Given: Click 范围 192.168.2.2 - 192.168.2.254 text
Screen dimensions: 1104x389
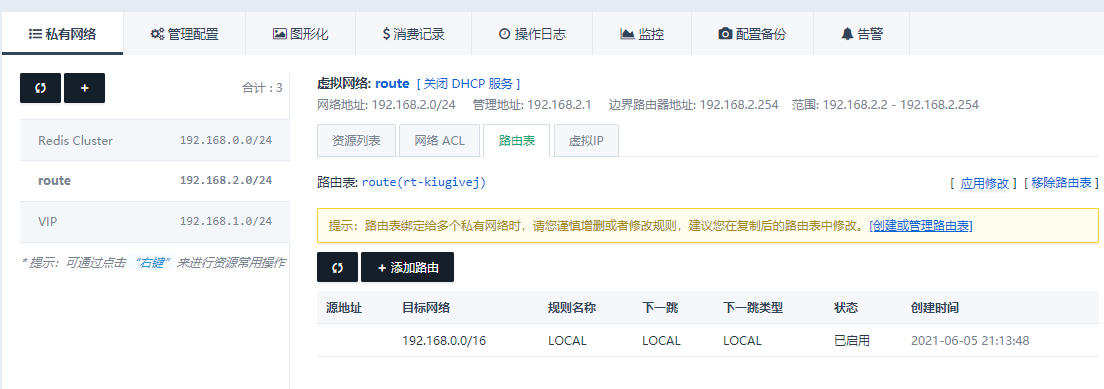Looking at the screenshot, I should (885, 105).
